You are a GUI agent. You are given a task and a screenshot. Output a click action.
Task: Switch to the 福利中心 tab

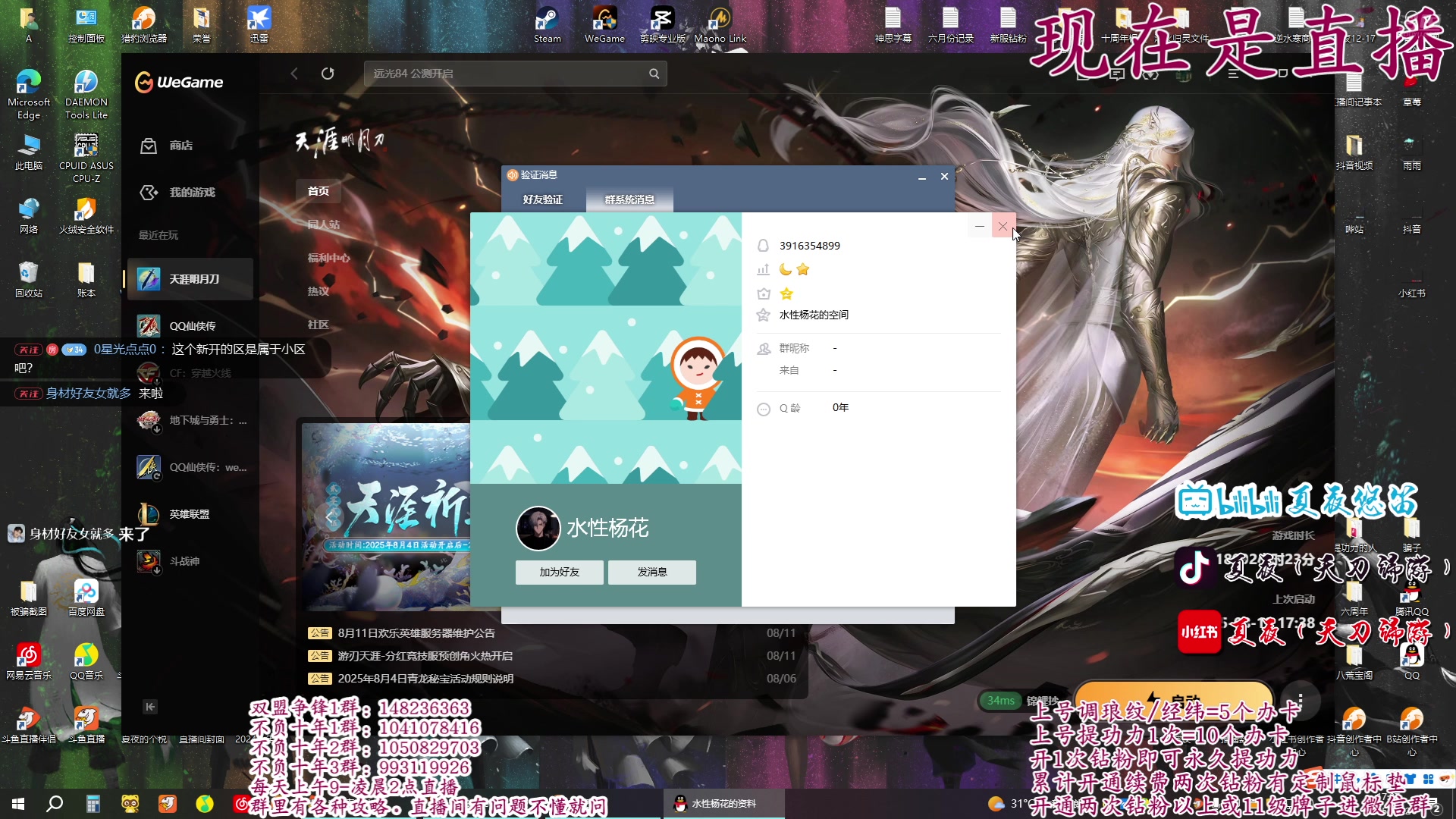[329, 258]
